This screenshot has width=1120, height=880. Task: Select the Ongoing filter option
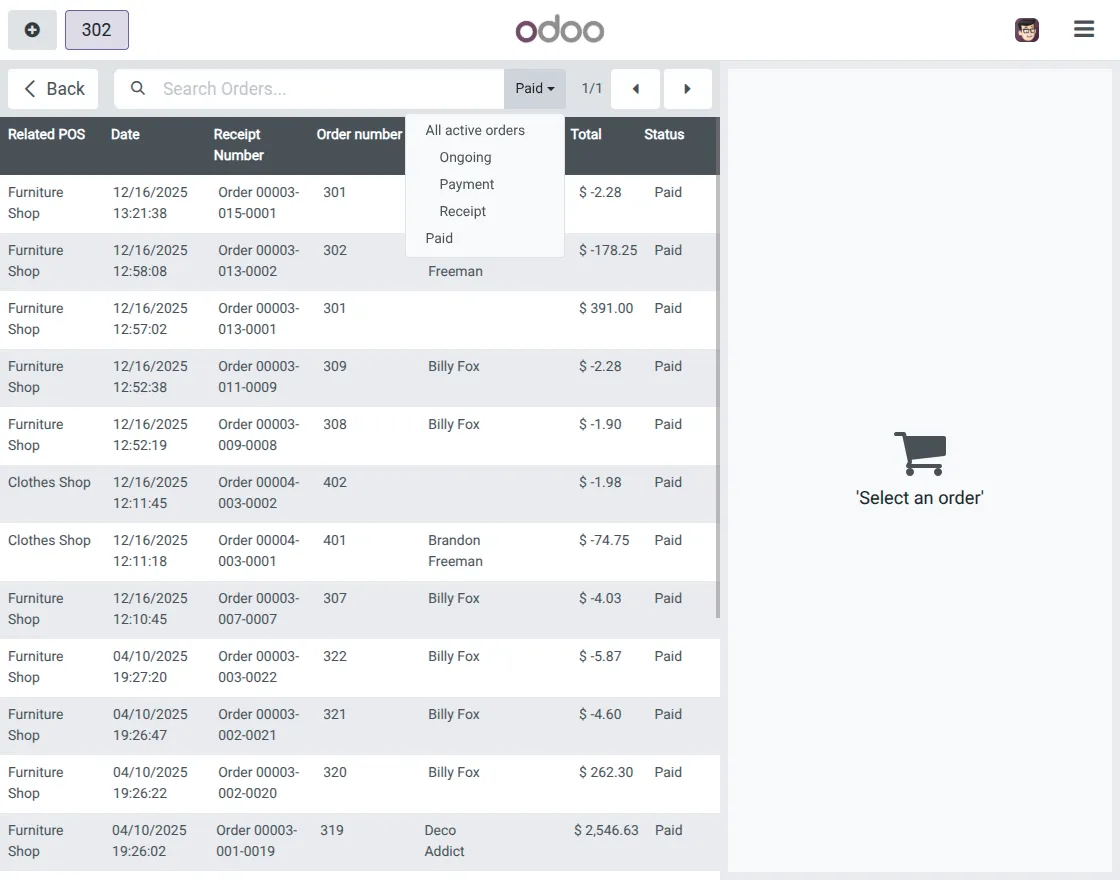(x=464, y=157)
